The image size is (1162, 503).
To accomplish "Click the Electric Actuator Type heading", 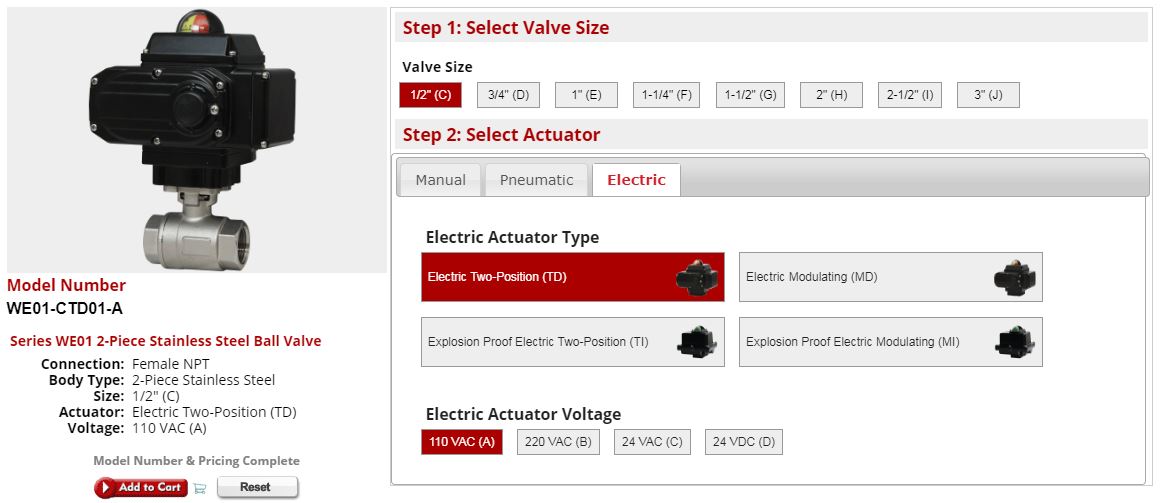I will (512, 238).
